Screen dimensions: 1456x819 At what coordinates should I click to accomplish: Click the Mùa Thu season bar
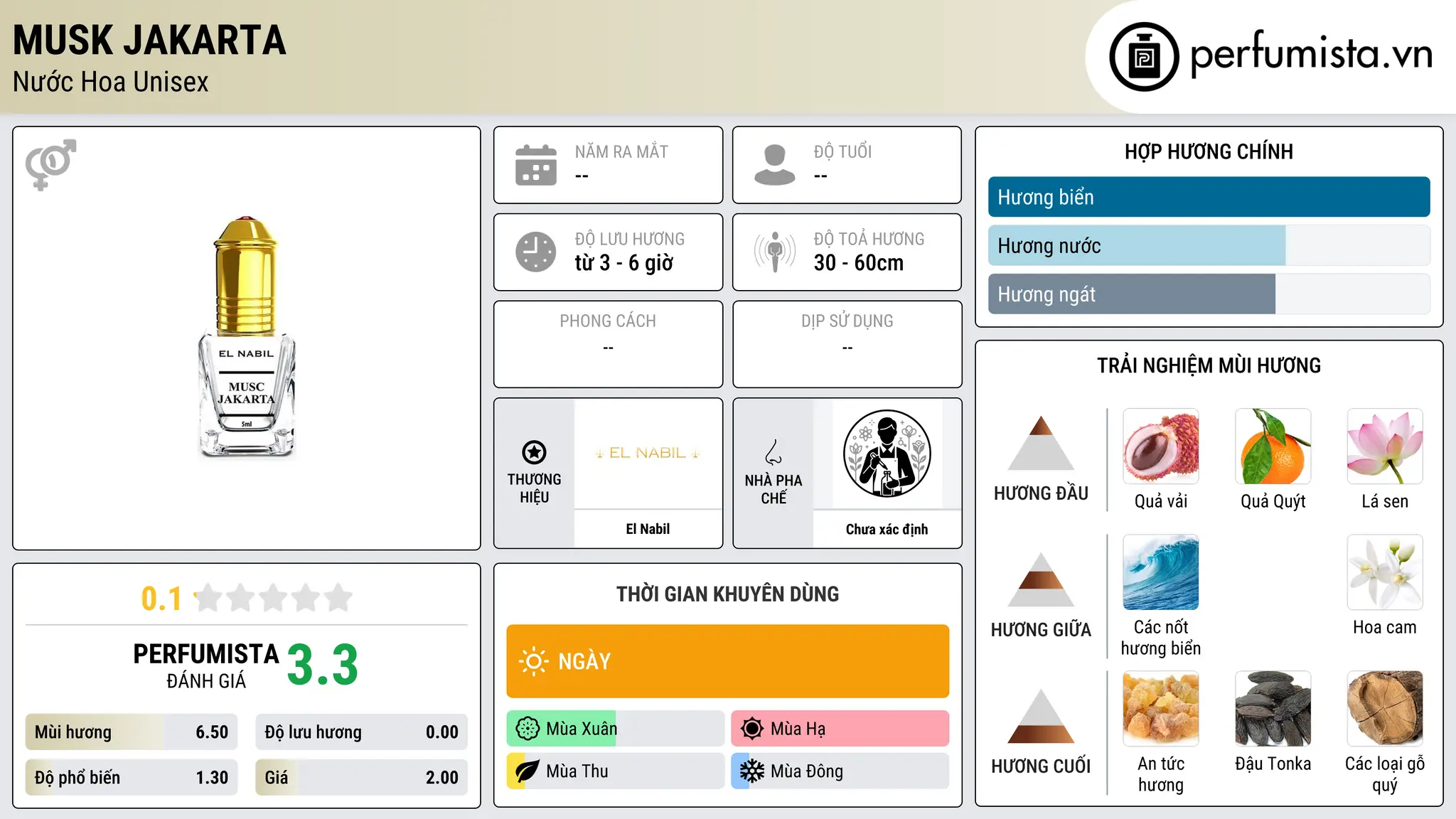click(616, 771)
